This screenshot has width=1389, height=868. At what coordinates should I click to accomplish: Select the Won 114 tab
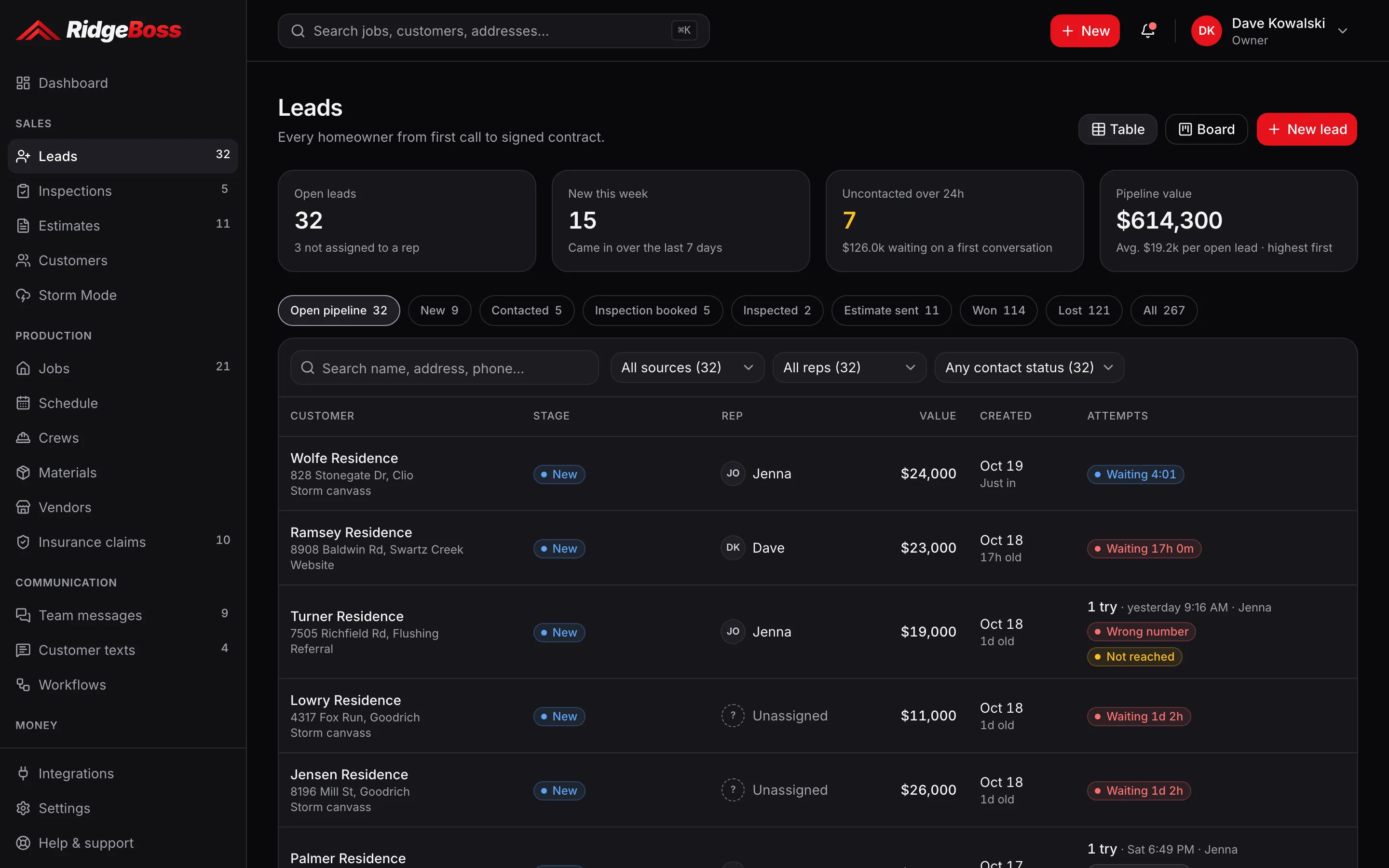(998, 311)
